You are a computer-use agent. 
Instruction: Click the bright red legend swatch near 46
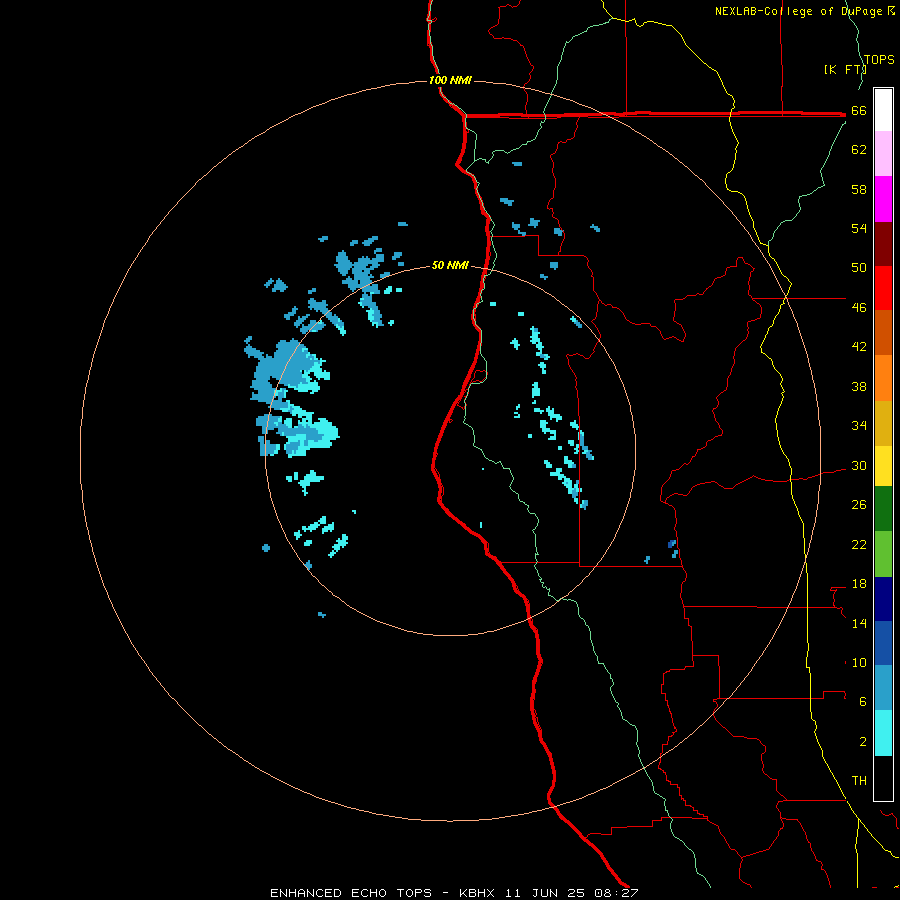(883, 288)
